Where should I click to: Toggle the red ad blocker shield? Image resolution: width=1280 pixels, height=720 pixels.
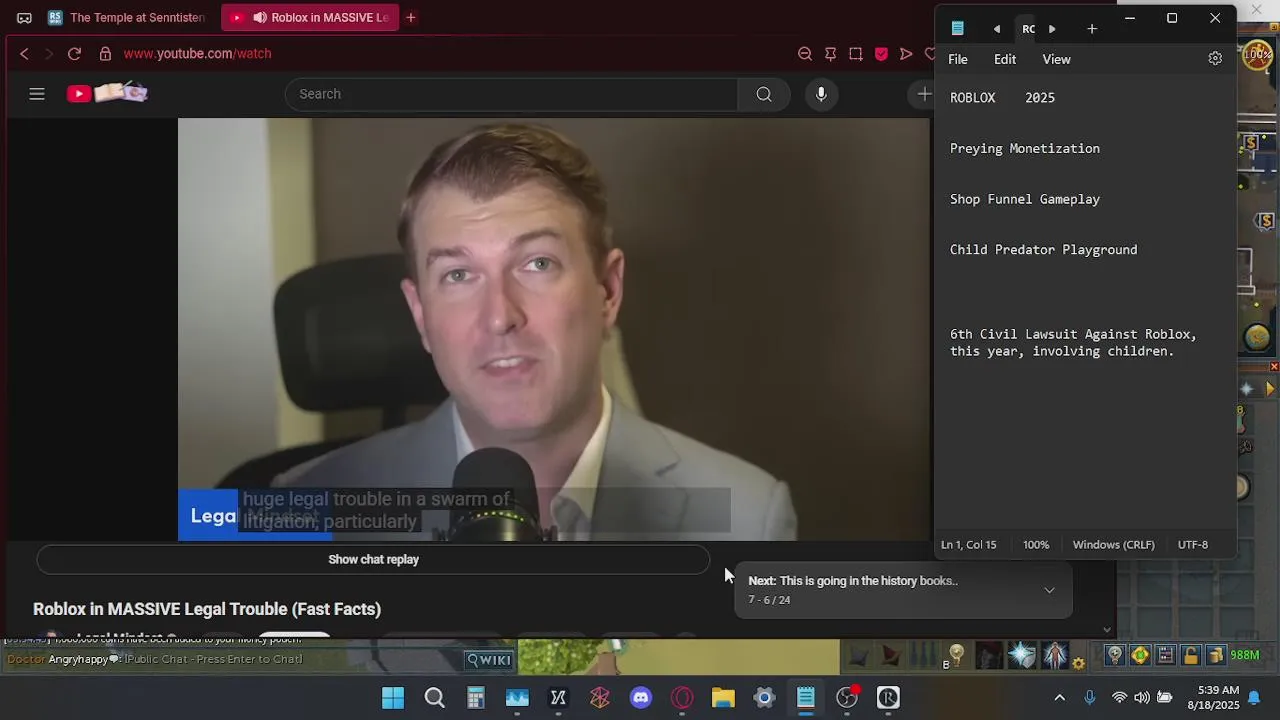tap(881, 53)
